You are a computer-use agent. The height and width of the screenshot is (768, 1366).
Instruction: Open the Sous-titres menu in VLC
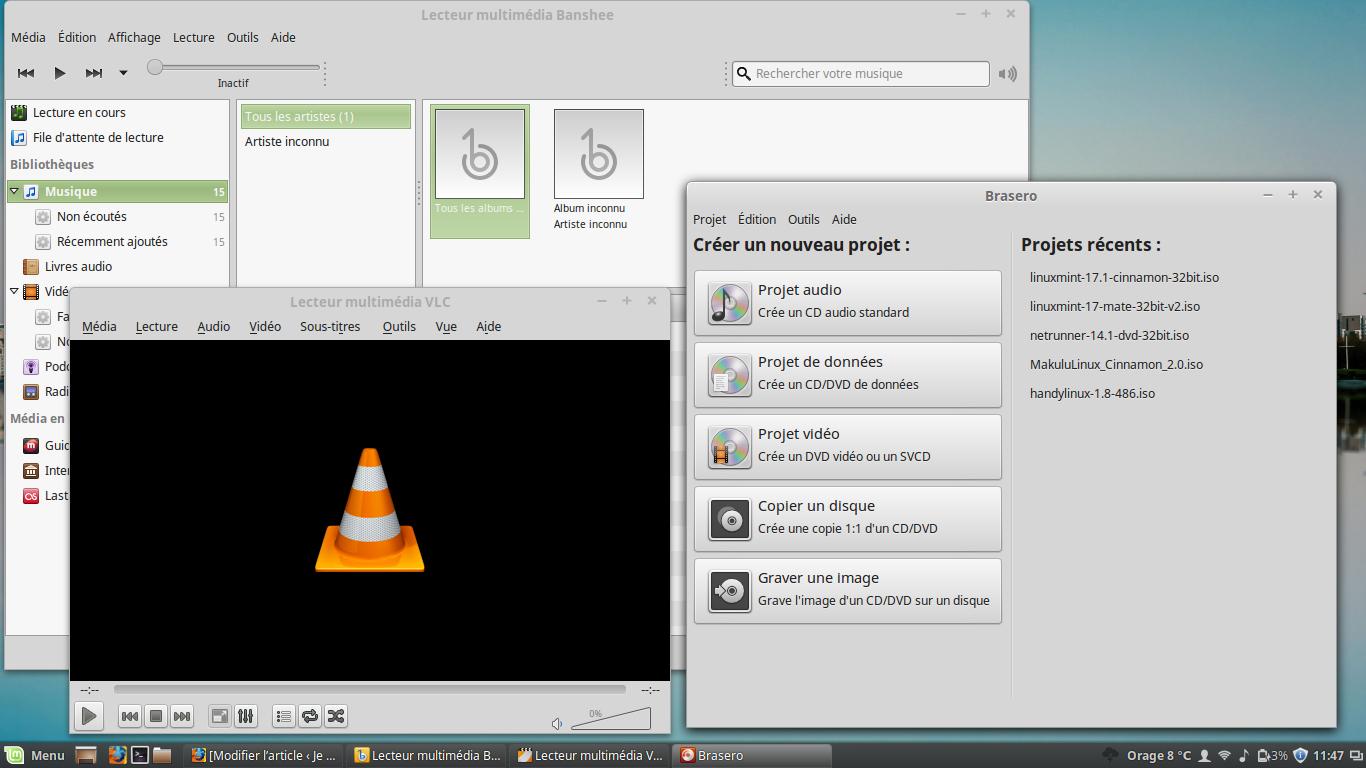[330, 326]
